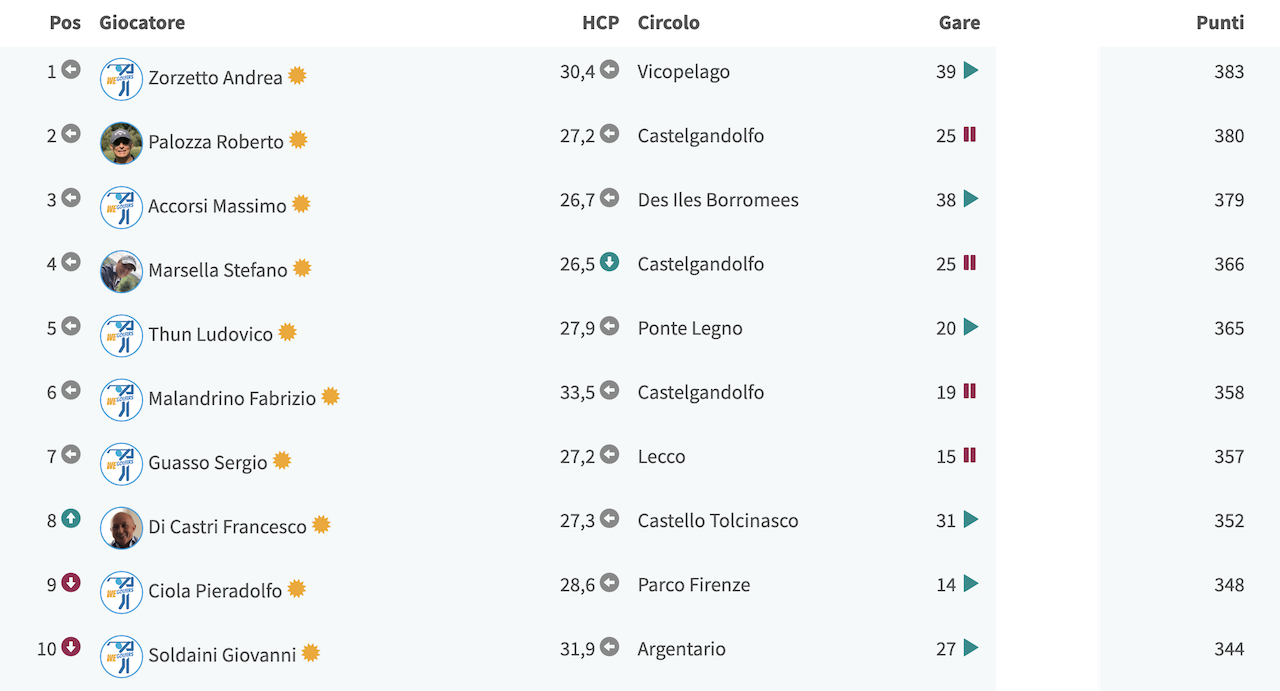Click the gray position arrow beside rank 1

[x=71, y=70]
